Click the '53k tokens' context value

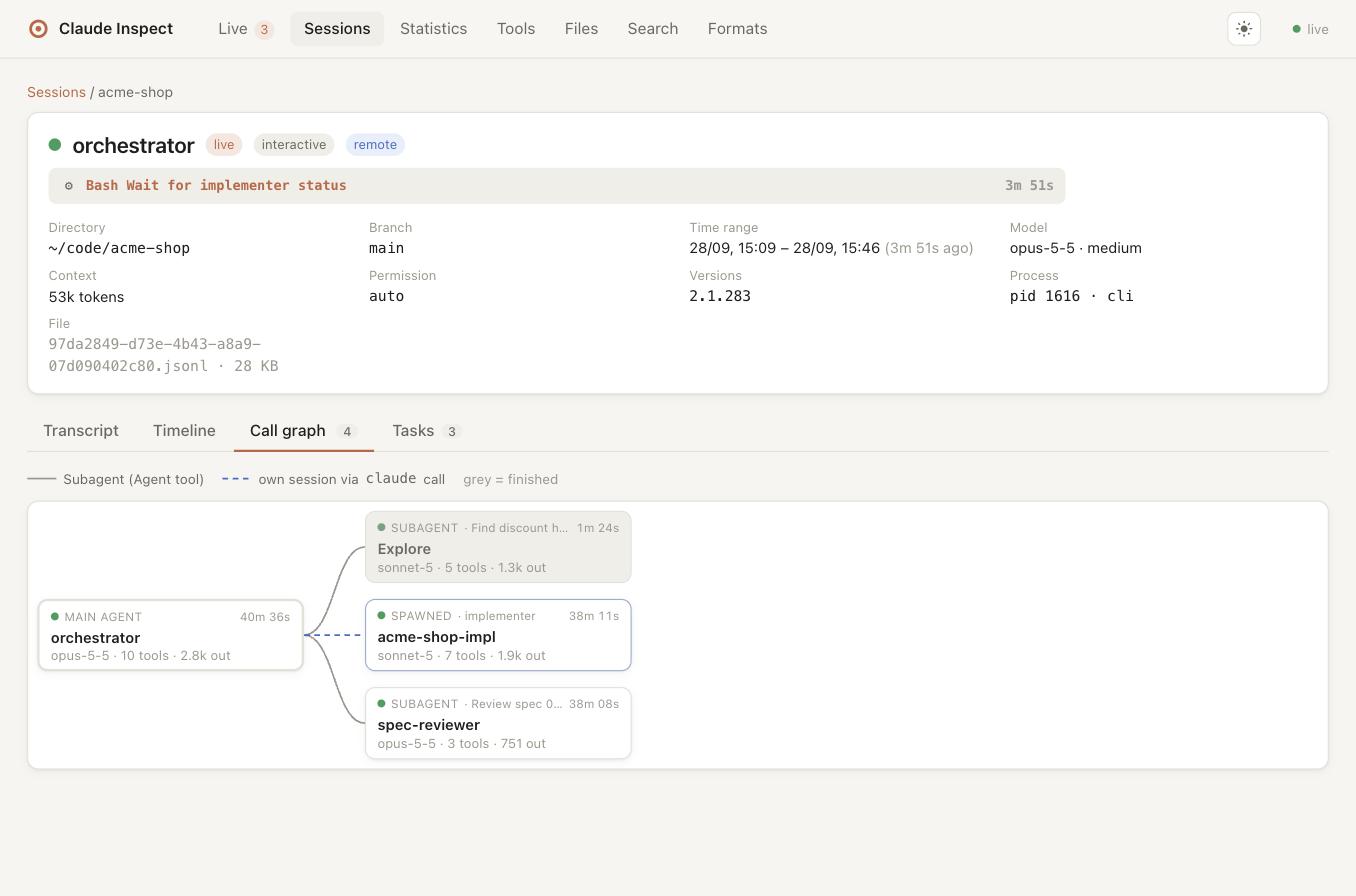coord(86,297)
